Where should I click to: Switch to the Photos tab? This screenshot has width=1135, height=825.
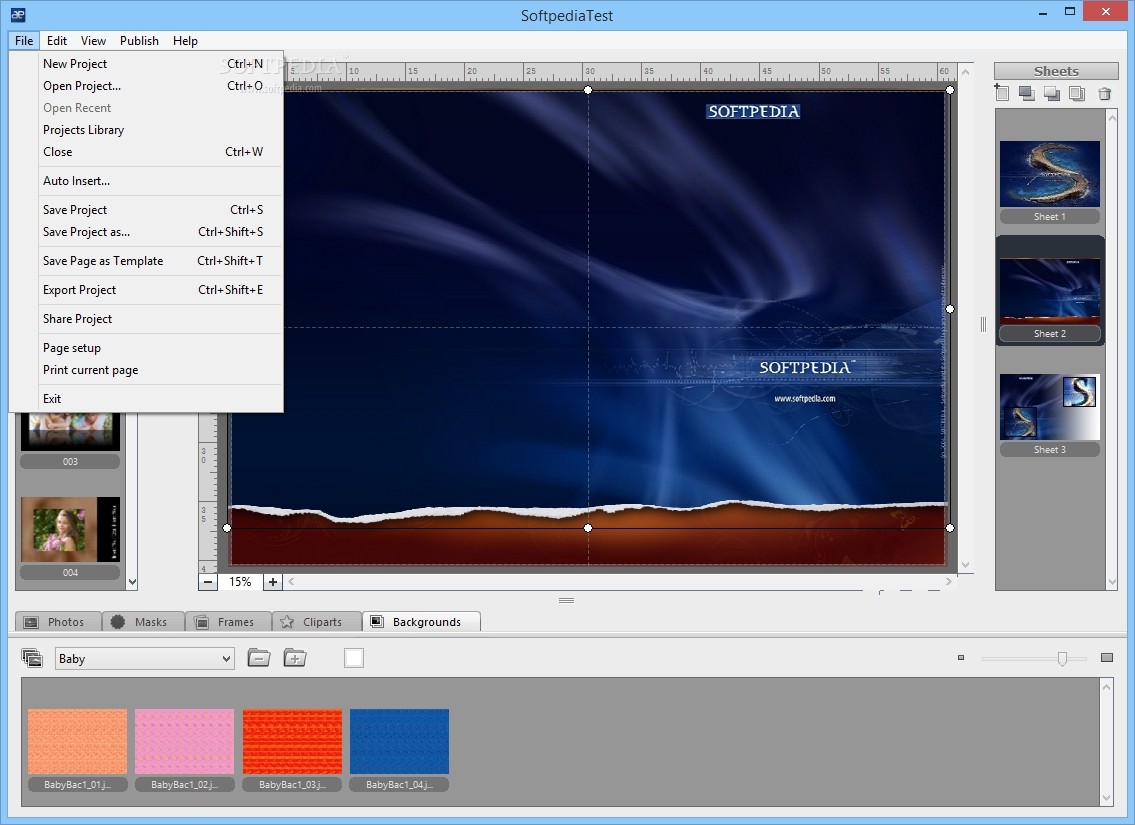point(58,622)
